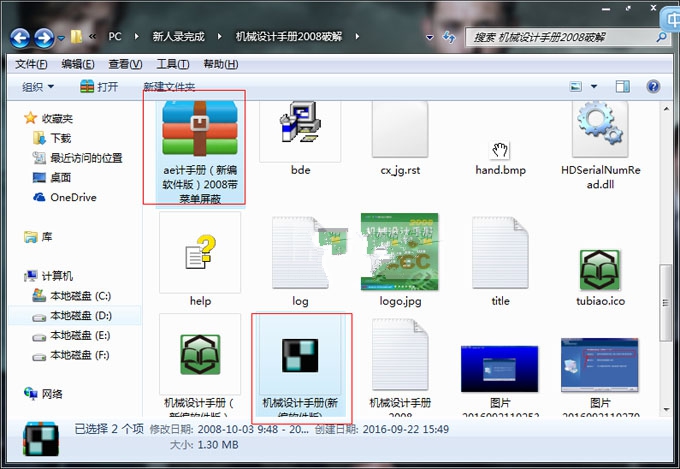The height and width of the screenshot is (469, 680).
Task: Select 库 in the navigation pane
Action: [47, 237]
